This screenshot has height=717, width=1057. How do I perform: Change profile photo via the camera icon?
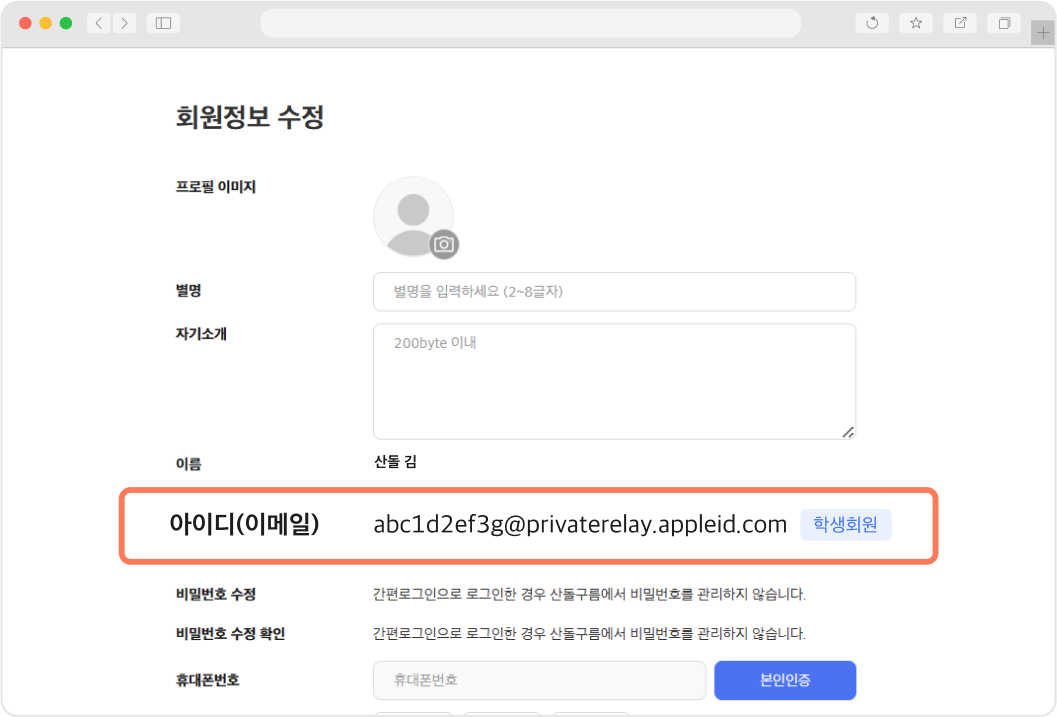444,244
